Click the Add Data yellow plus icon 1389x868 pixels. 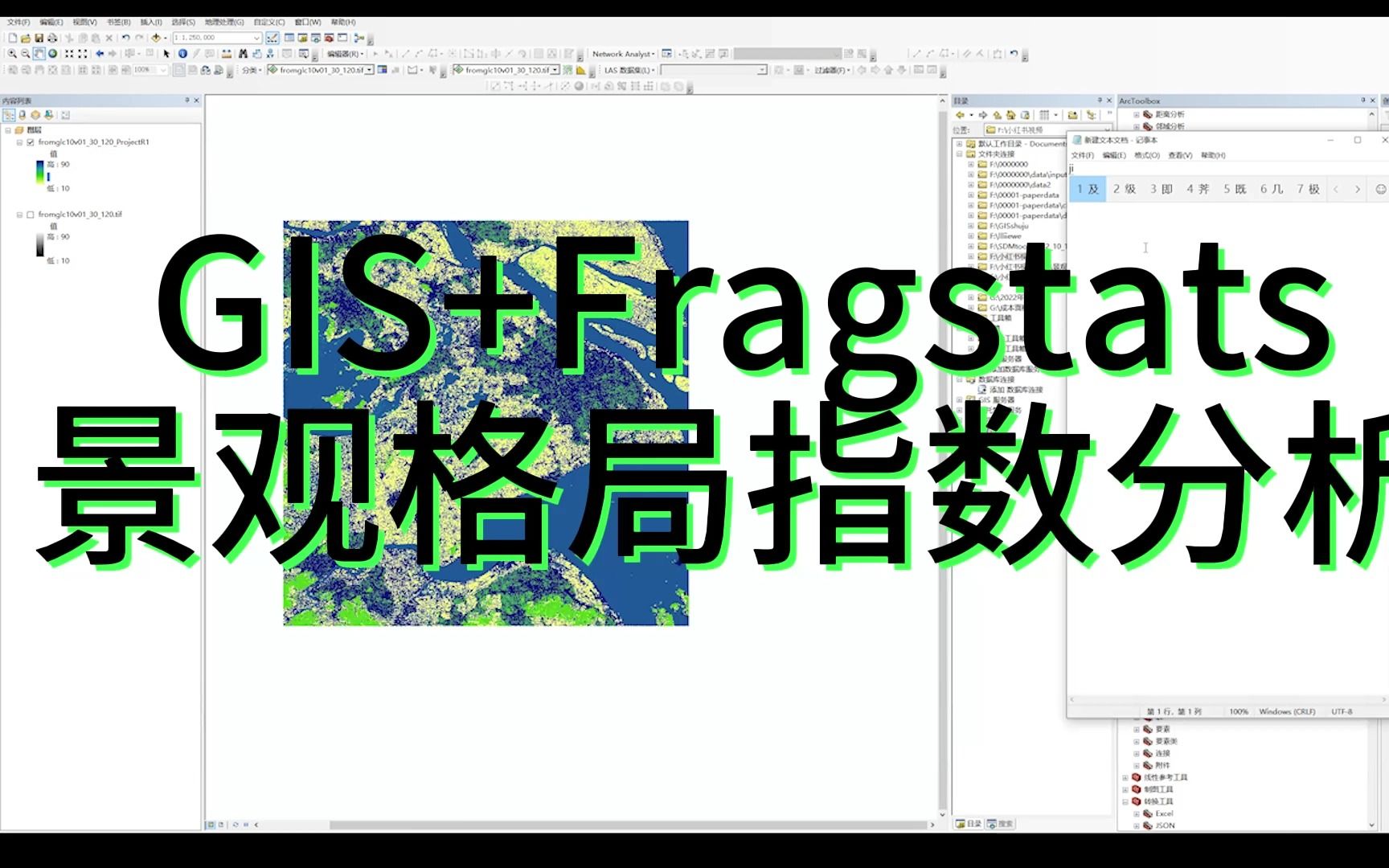pos(155,37)
